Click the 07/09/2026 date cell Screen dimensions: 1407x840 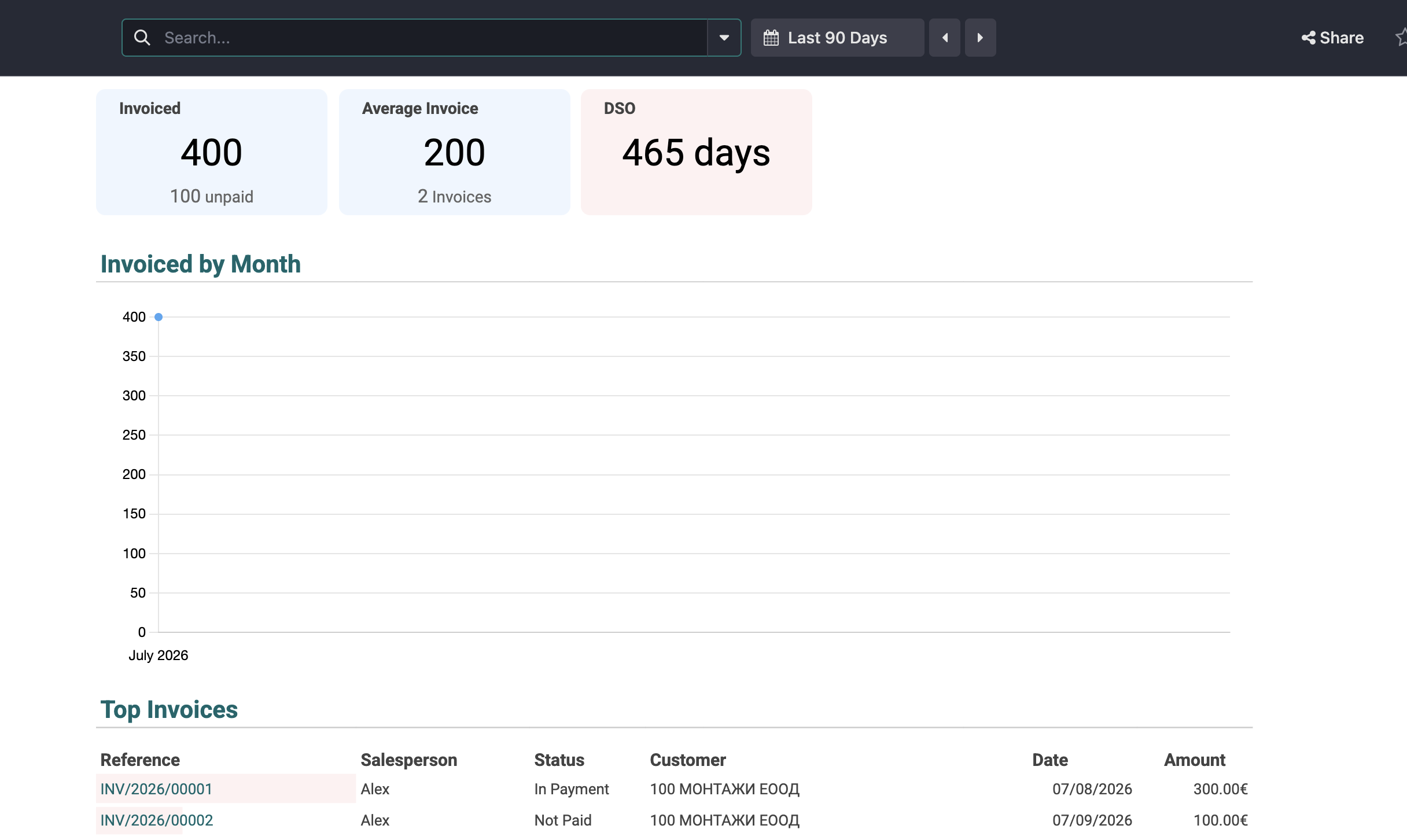click(1092, 820)
